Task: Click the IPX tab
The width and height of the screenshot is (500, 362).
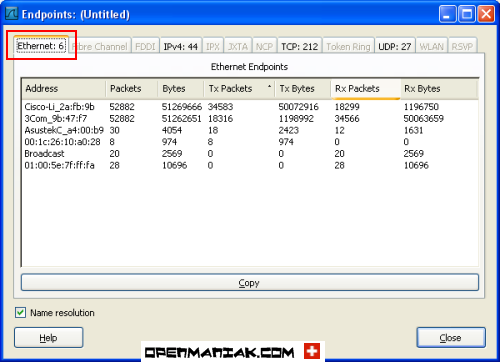Action: [213, 46]
